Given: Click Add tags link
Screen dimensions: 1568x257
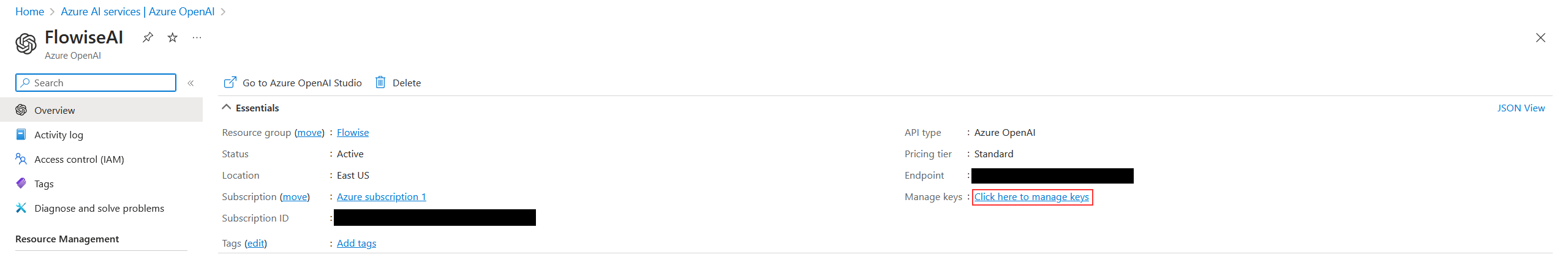Looking at the screenshot, I should point(356,243).
